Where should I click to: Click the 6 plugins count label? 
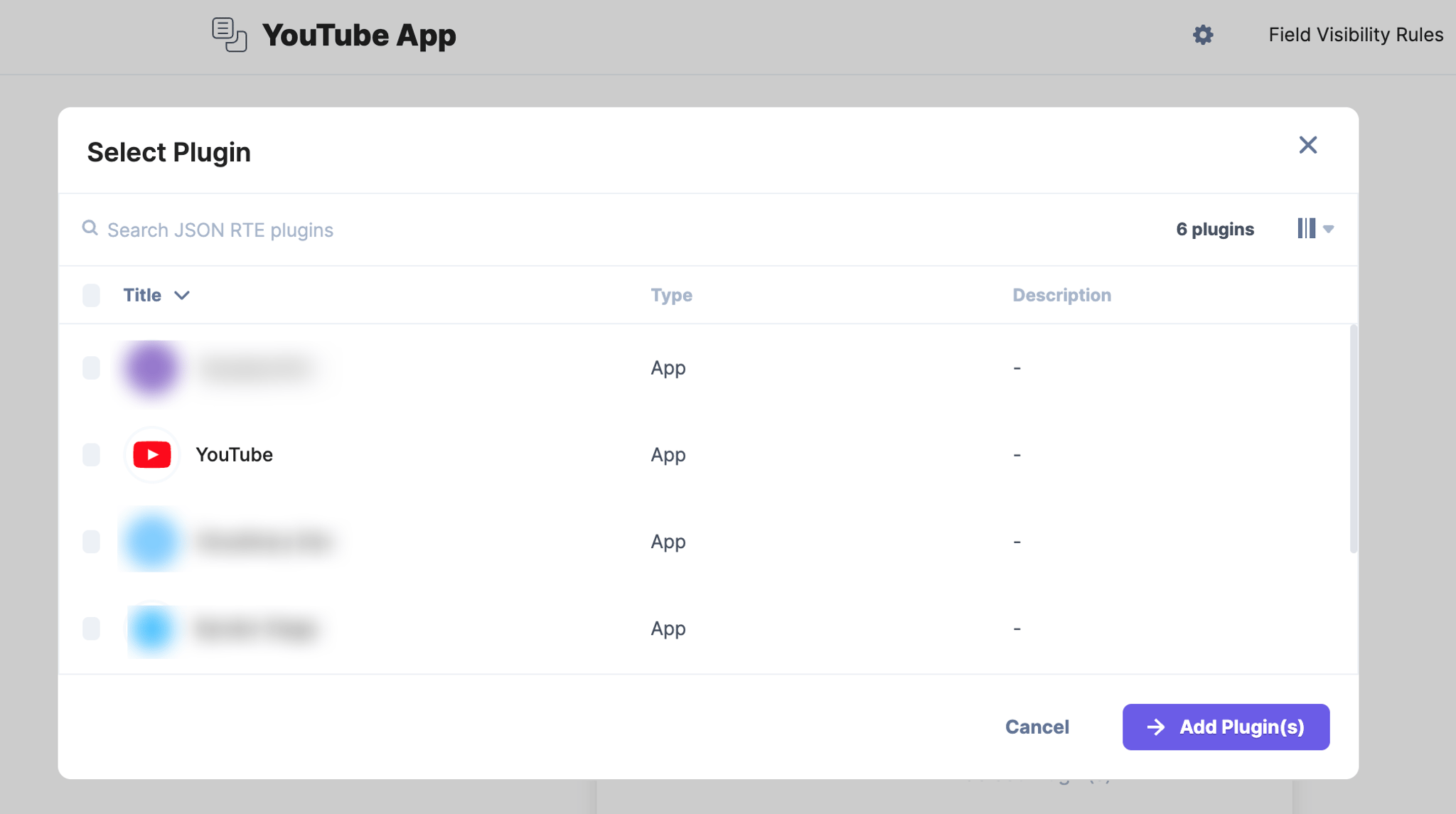coord(1214,229)
